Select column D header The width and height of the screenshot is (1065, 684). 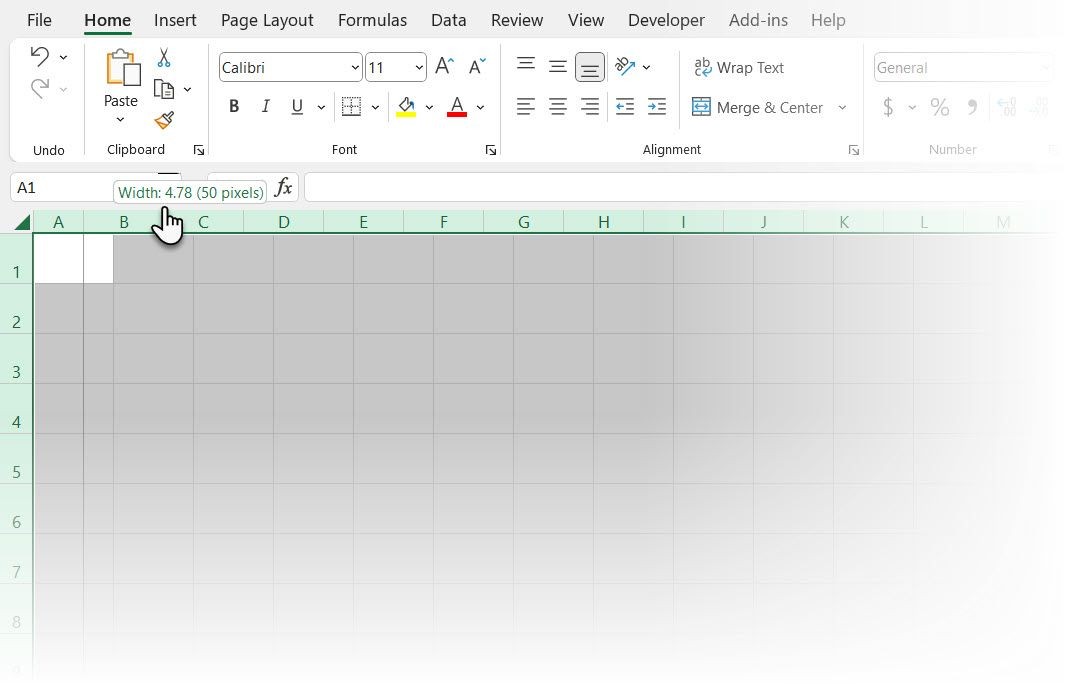pos(284,222)
